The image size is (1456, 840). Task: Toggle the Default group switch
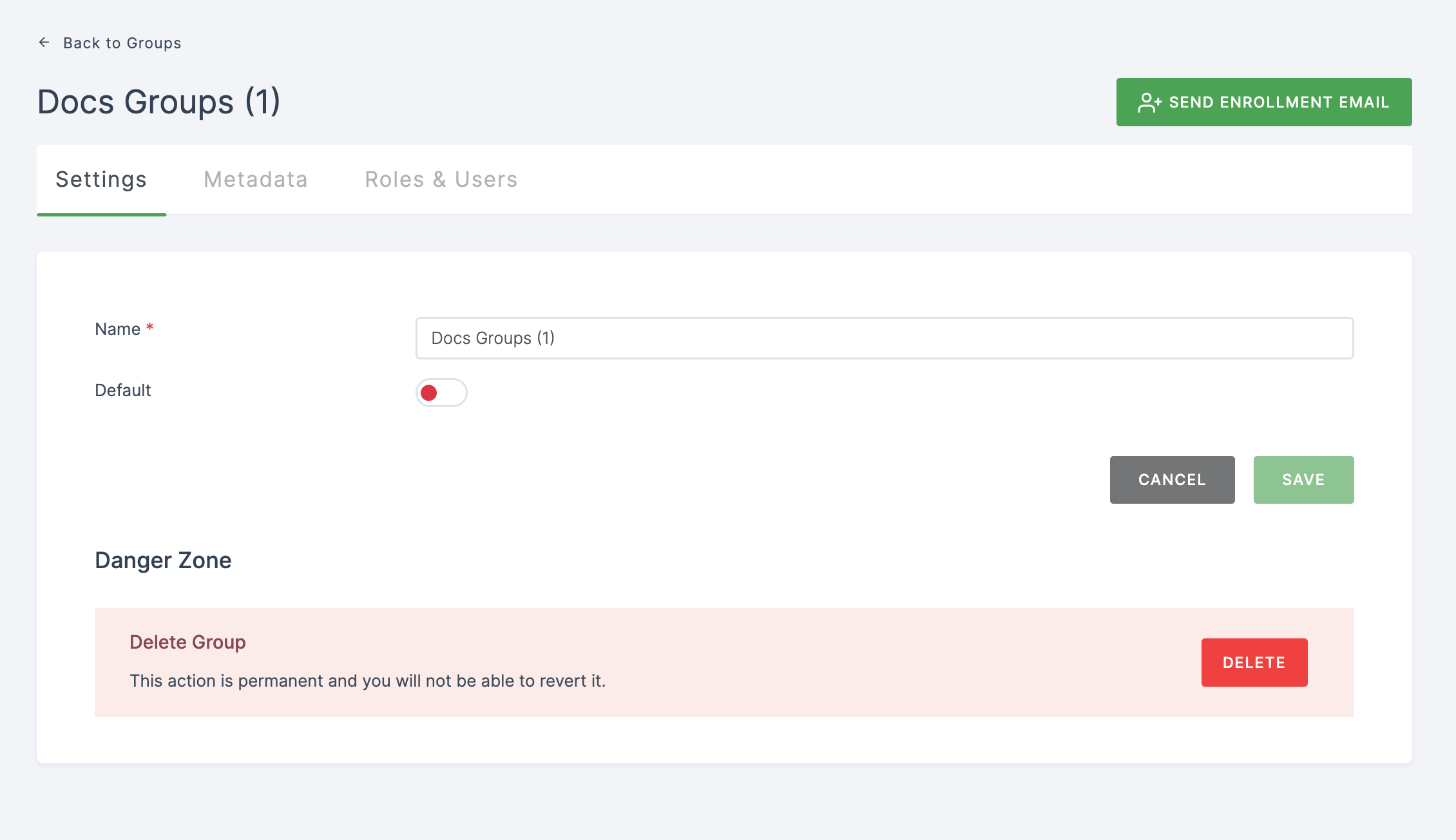441,393
